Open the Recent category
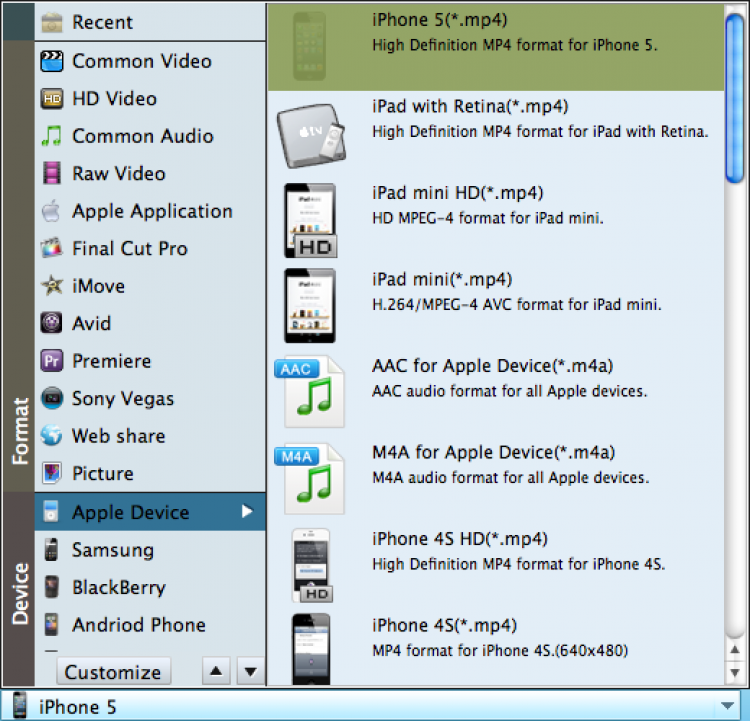The image size is (750, 721). (150, 22)
